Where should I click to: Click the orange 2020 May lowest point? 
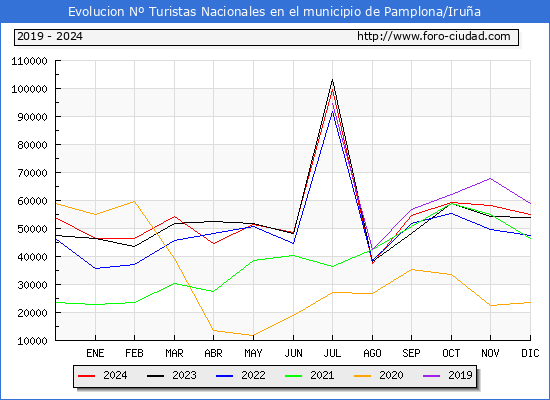pos(253,335)
